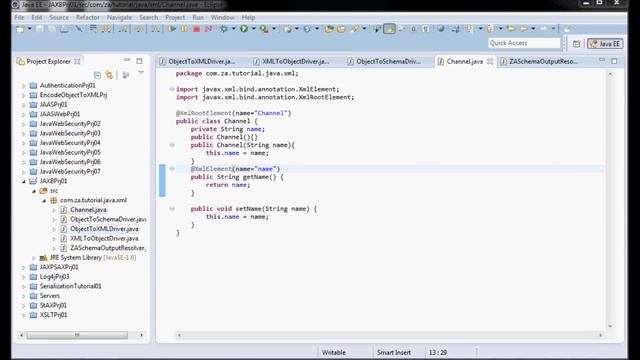Collapse the getName method fold marker

pyautogui.click(x=172, y=169)
